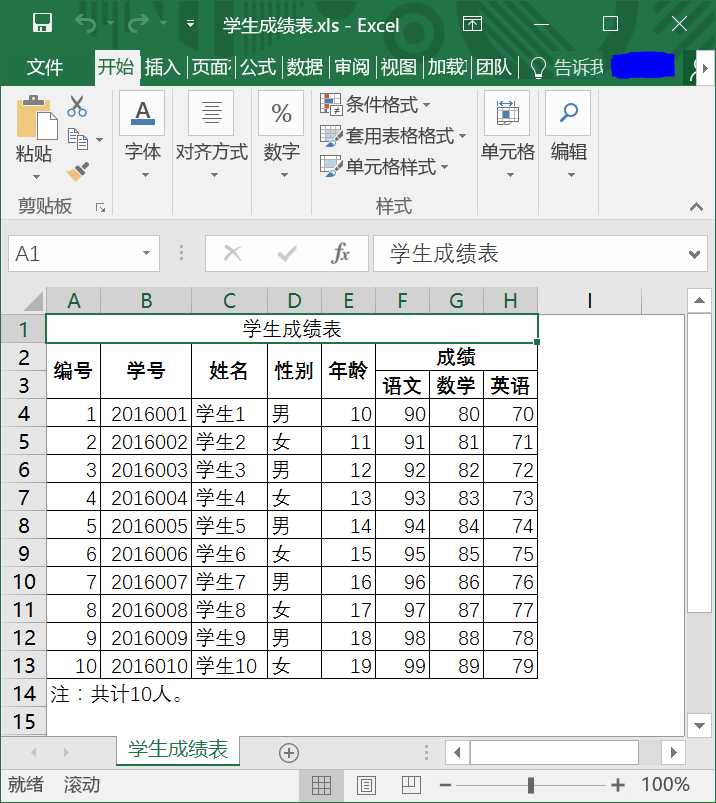Click the formula bar Cancel X icon
This screenshot has width=716, height=803.
point(233,253)
